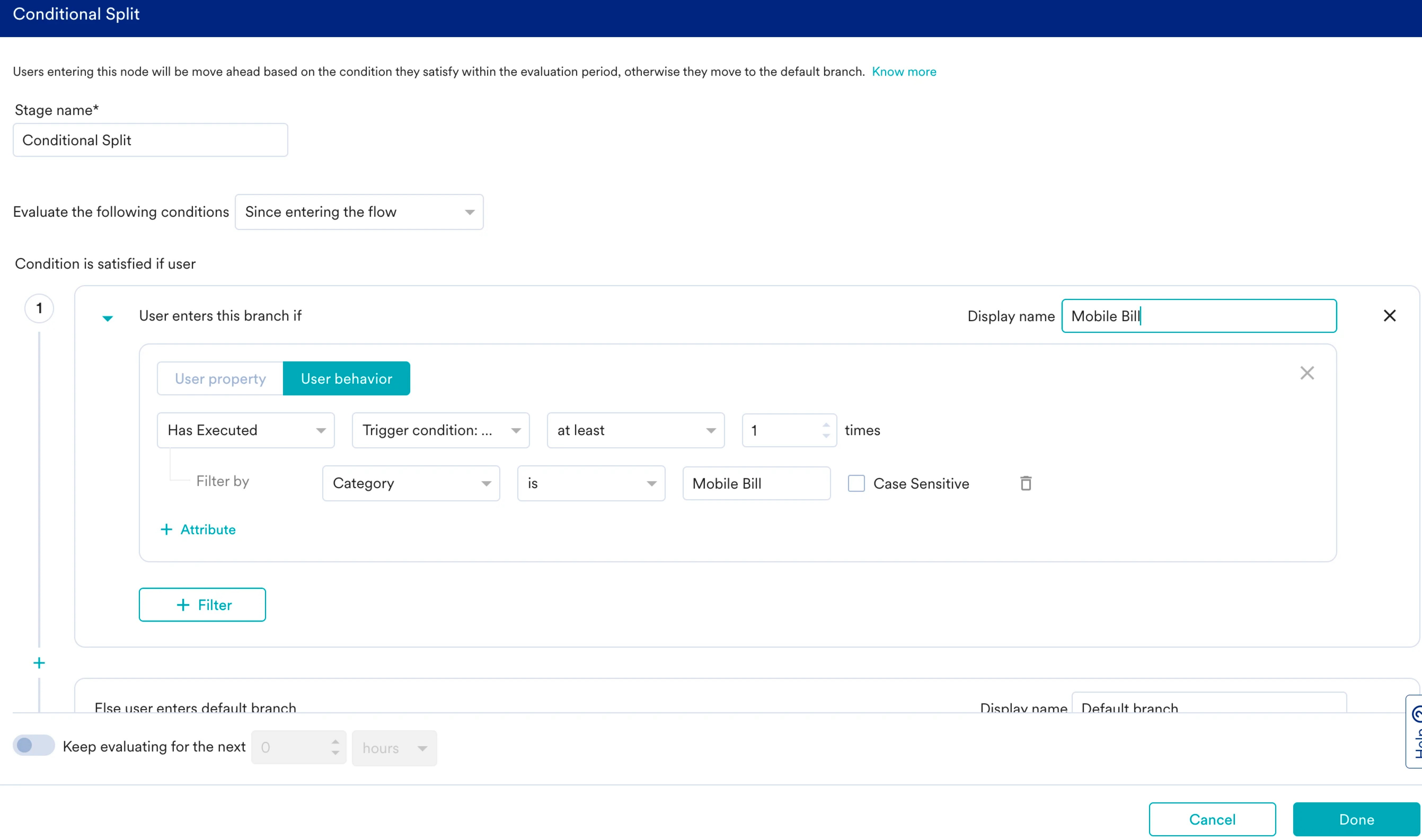Open the Has Executed dropdown
Viewport: 1422px width, 840px height.
coord(246,430)
